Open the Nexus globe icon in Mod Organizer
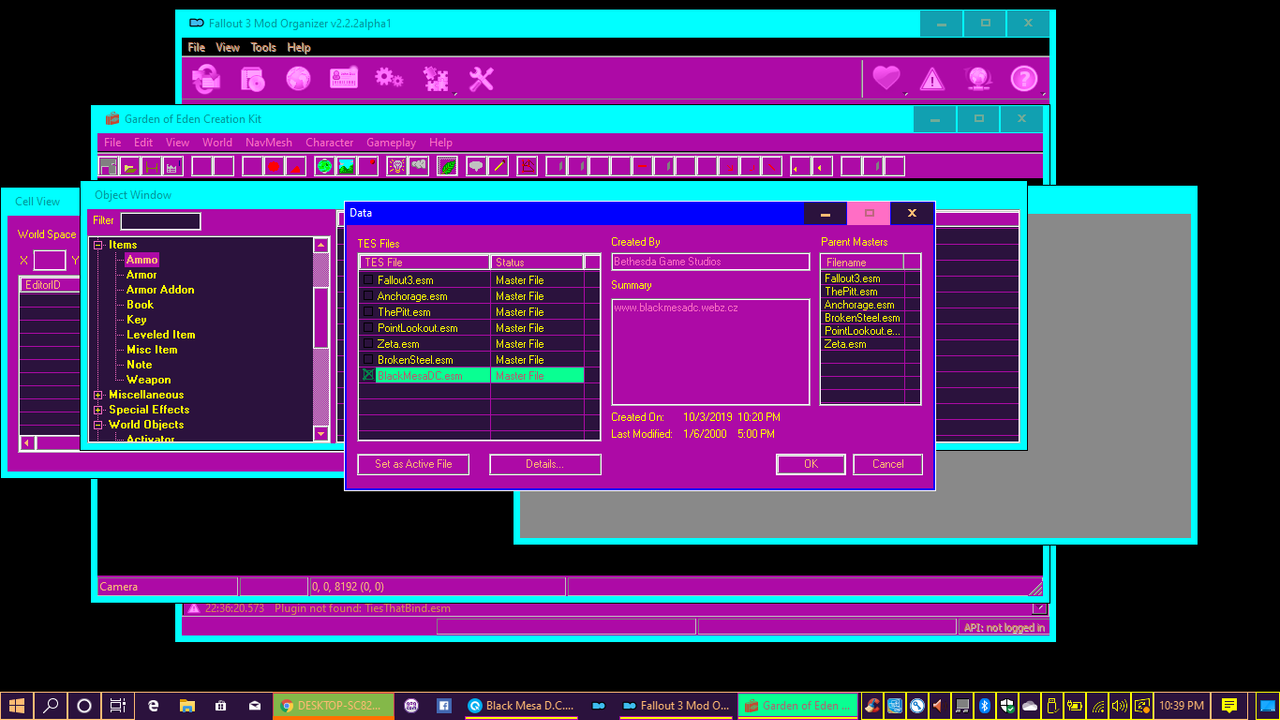The height and width of the screenshot is (720, 1280). [x=298, y=78]
